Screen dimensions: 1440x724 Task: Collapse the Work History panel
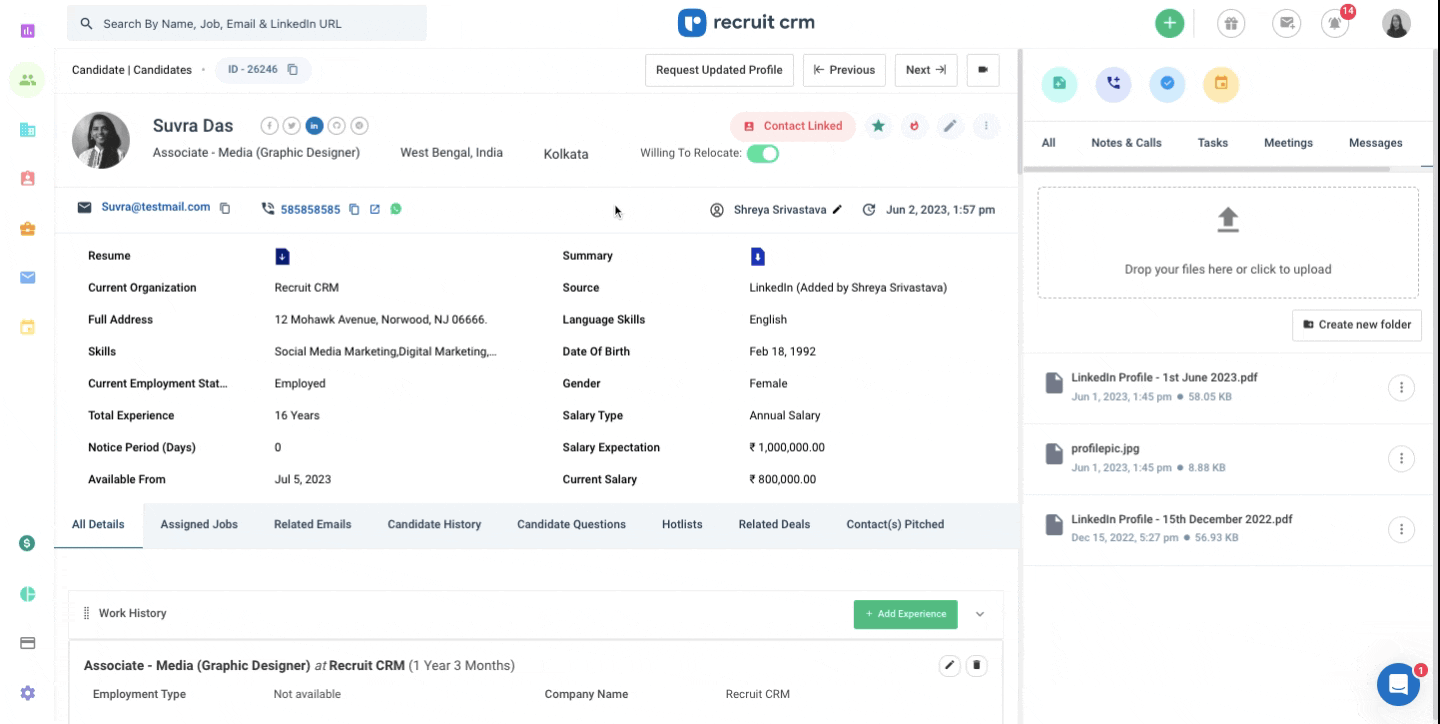click(x=979, y=614)
